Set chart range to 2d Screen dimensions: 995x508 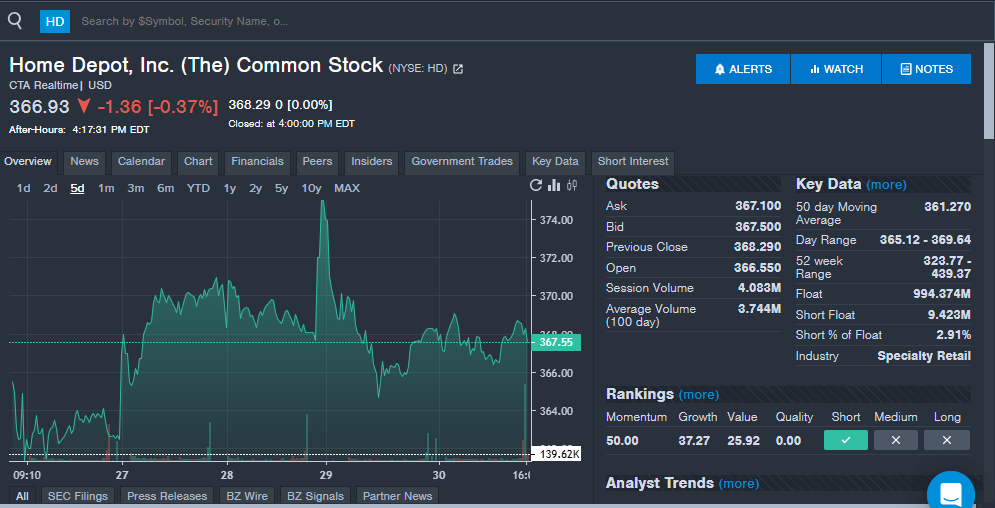pyautogui.click(x=50, y=188)
